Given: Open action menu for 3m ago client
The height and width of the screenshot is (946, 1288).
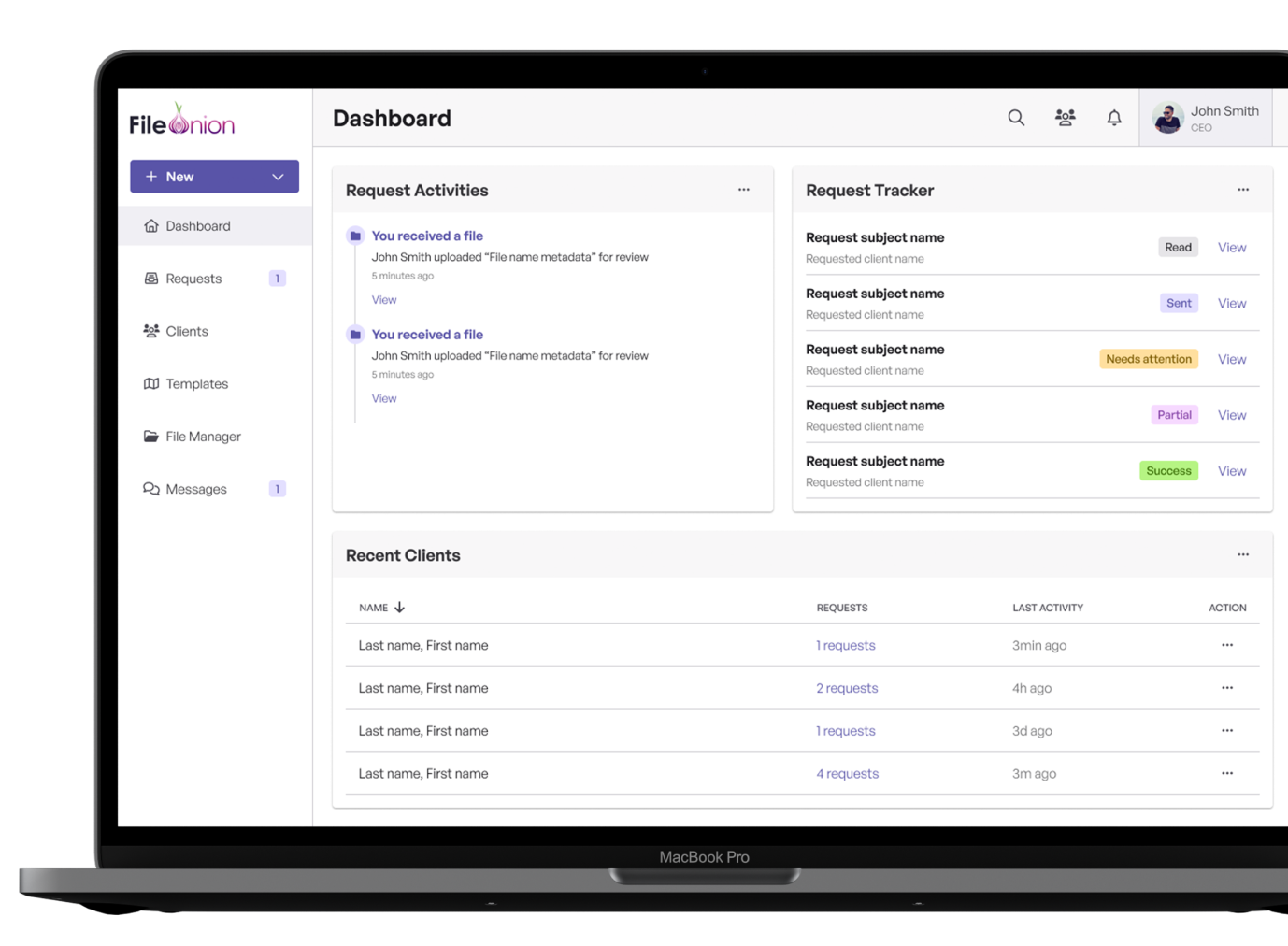Looking at the screenshot, I should [x=1227, y=773].
